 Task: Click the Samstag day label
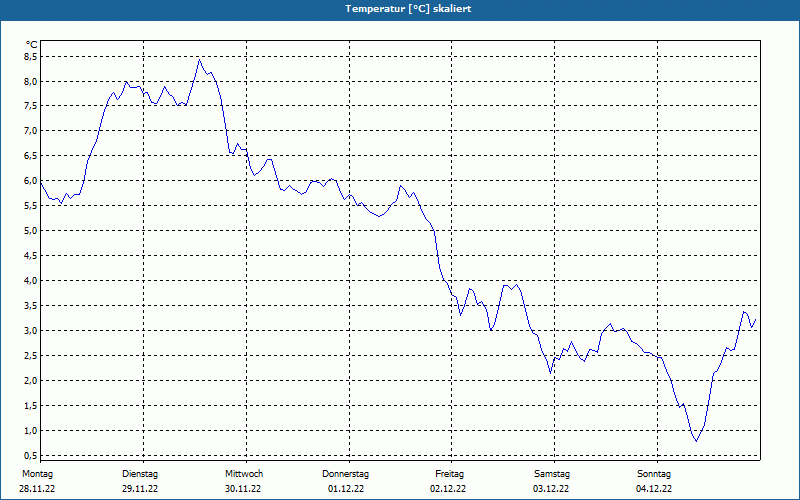click(552, 474)
